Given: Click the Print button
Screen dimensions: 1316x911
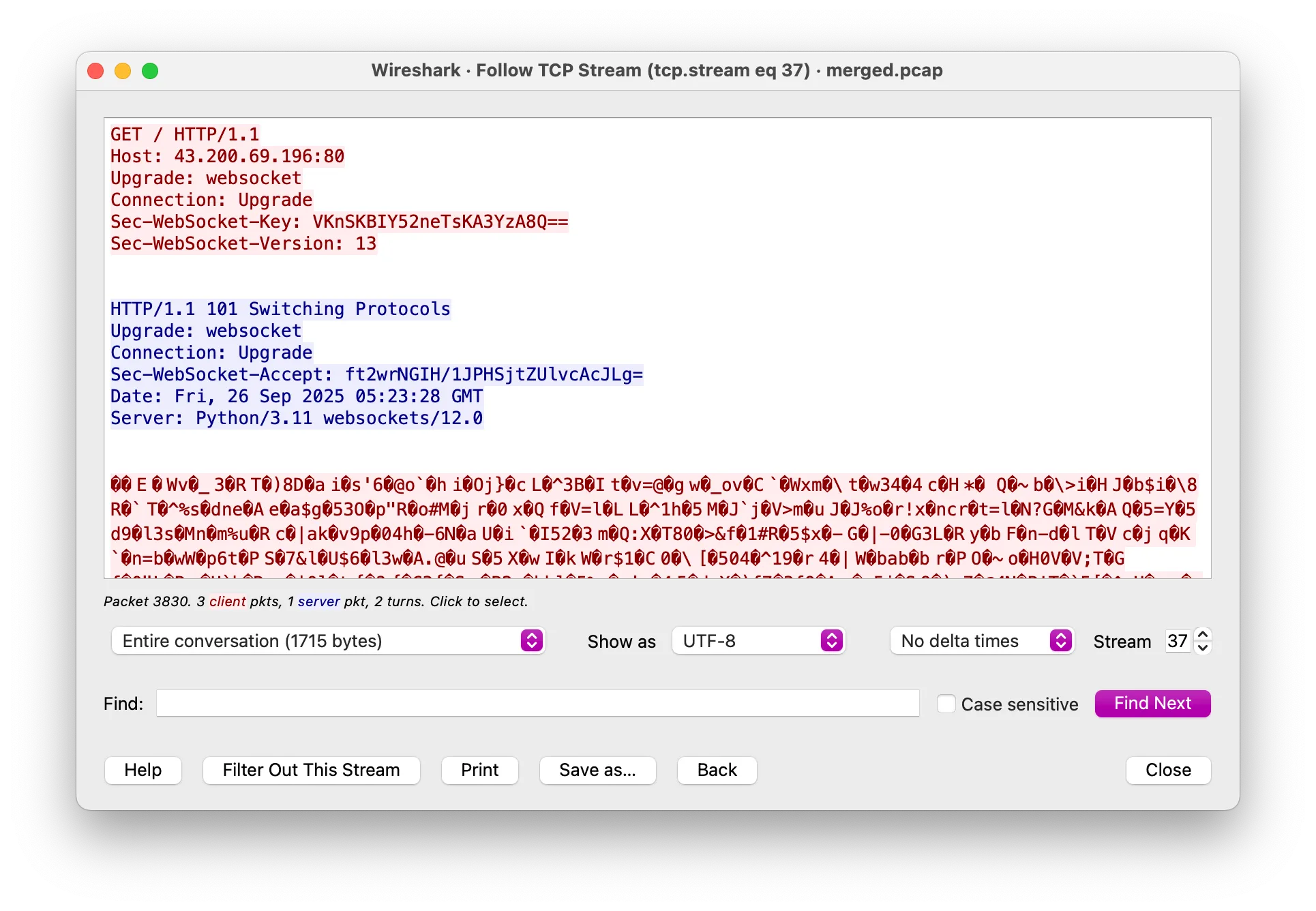Looking at the screenshot, I should click(479, 770).
